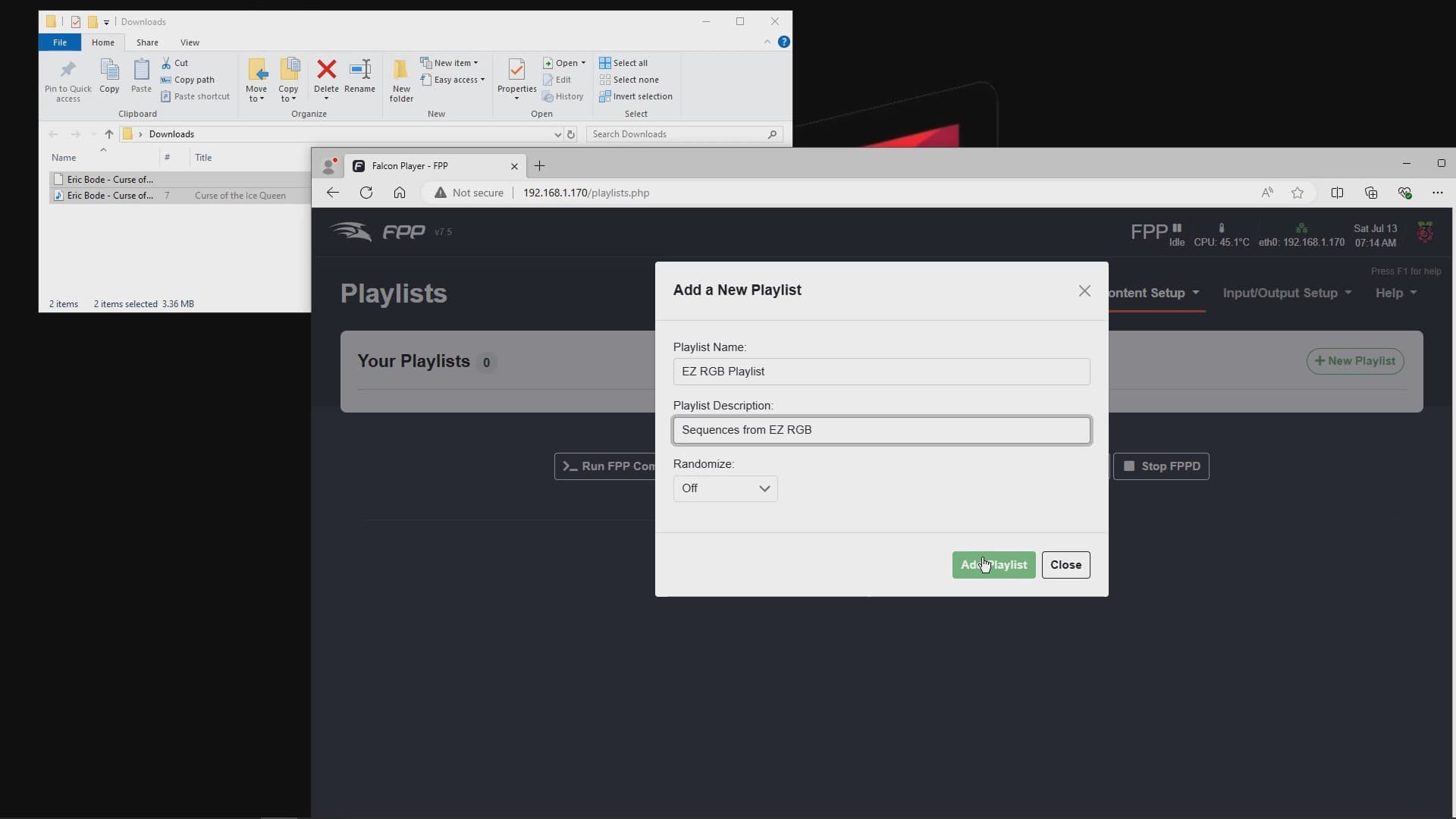
Task: Open the Open dropdown in Explorer ribbon
Action: 565,63
